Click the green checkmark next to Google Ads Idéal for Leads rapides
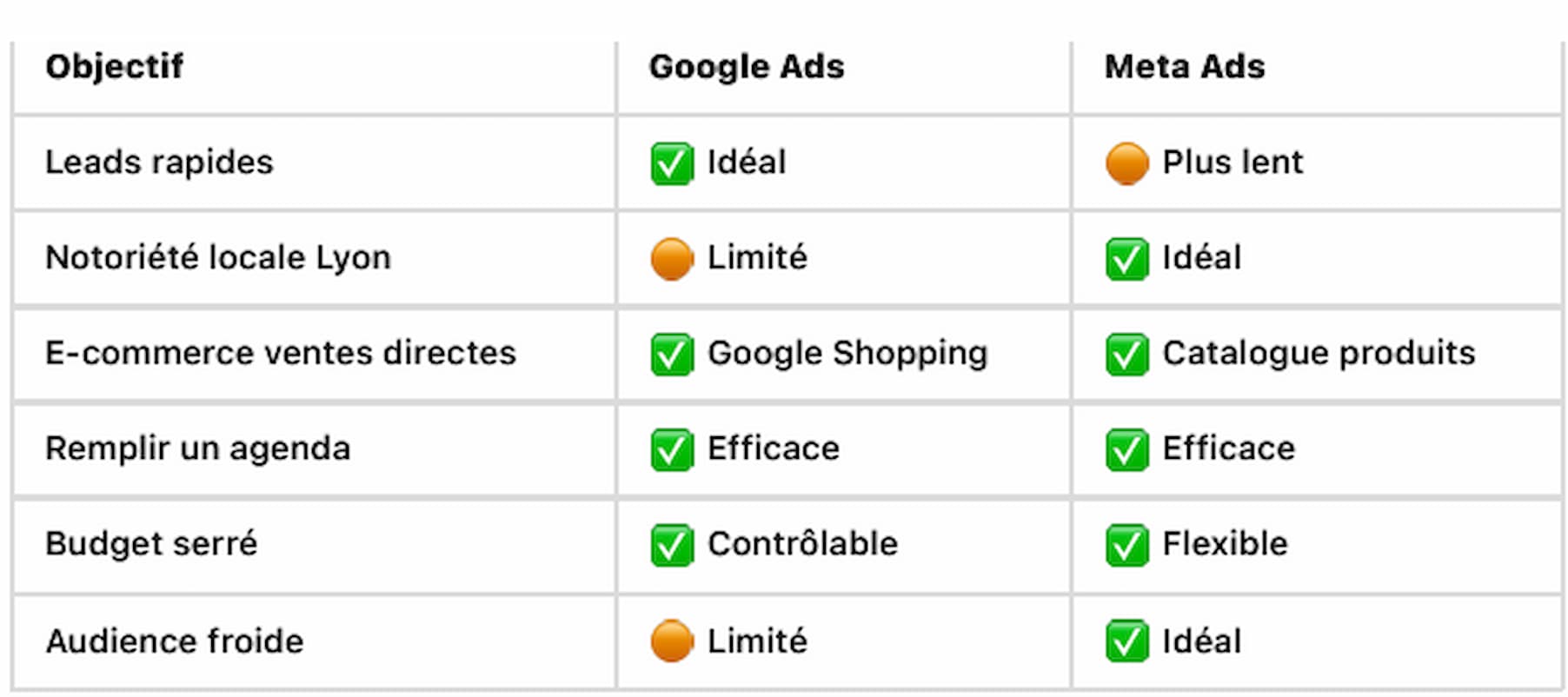Viewport: 1568px width, 697px height. point(672,163)
